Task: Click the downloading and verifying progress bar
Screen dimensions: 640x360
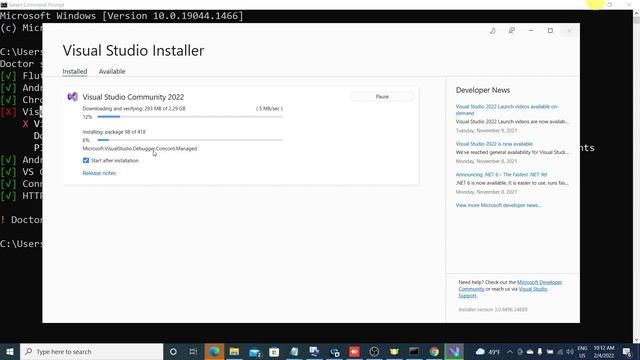Action: click(x=190, y=117)
